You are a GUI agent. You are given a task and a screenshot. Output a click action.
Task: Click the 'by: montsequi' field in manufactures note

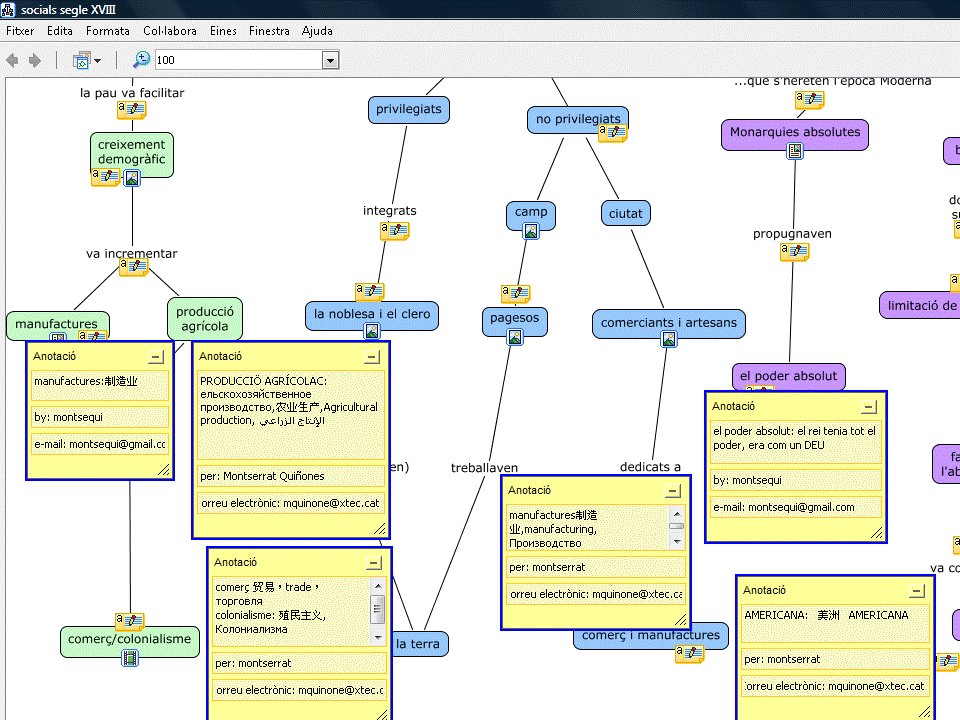tap(99, 417)
